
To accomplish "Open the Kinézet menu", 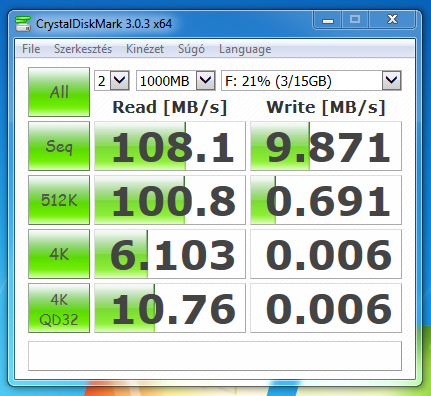I will [145, 49].
